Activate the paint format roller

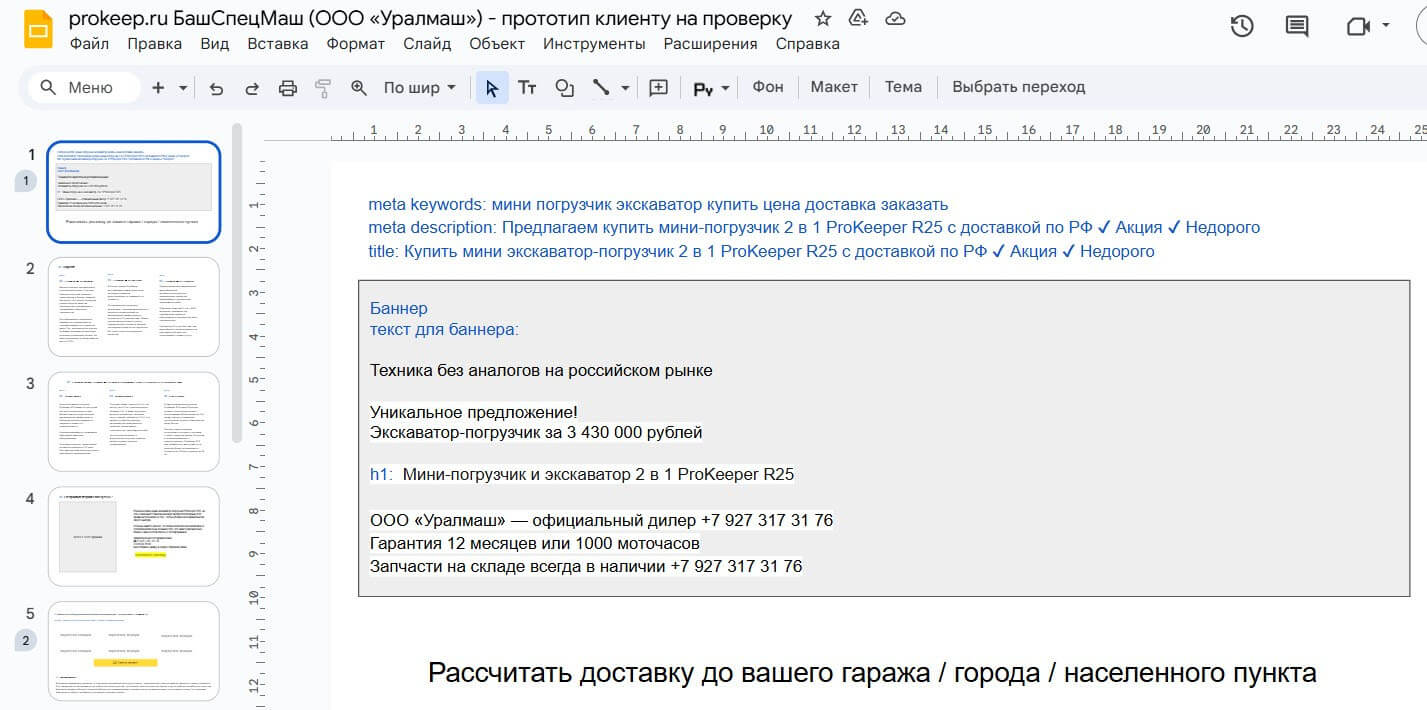click(x=323, y=88)
